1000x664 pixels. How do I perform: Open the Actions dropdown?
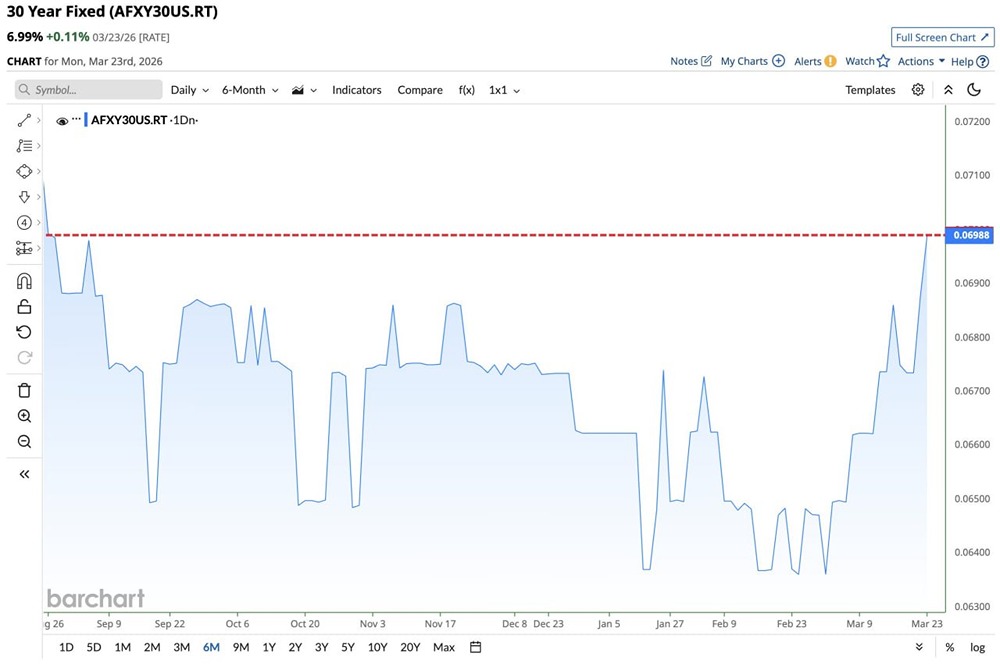point(921,61)
